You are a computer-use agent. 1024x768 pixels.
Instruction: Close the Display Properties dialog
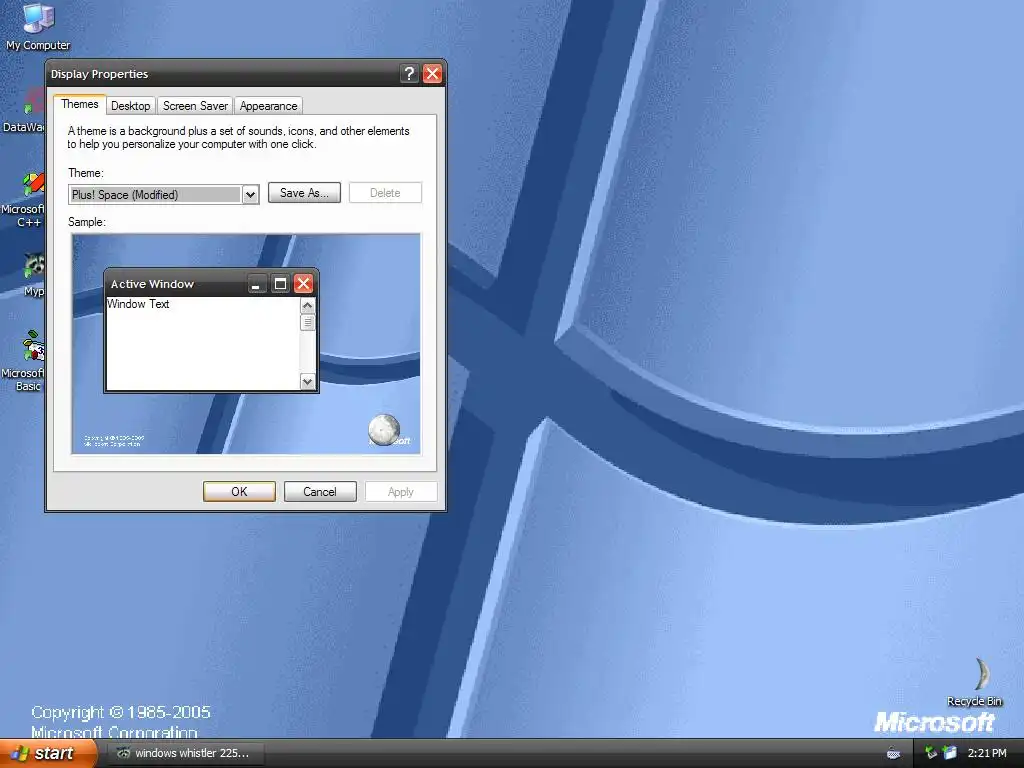pos(432,74)
